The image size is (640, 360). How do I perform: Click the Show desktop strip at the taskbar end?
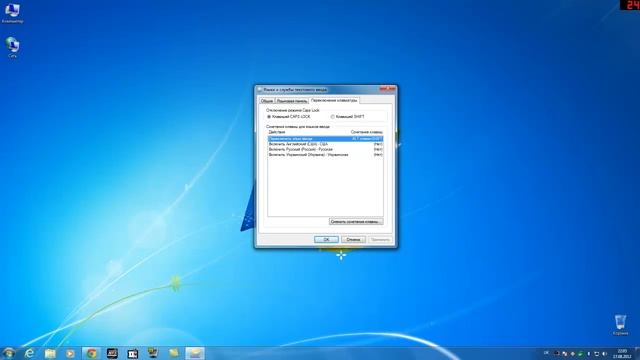(x=637, y=353)
